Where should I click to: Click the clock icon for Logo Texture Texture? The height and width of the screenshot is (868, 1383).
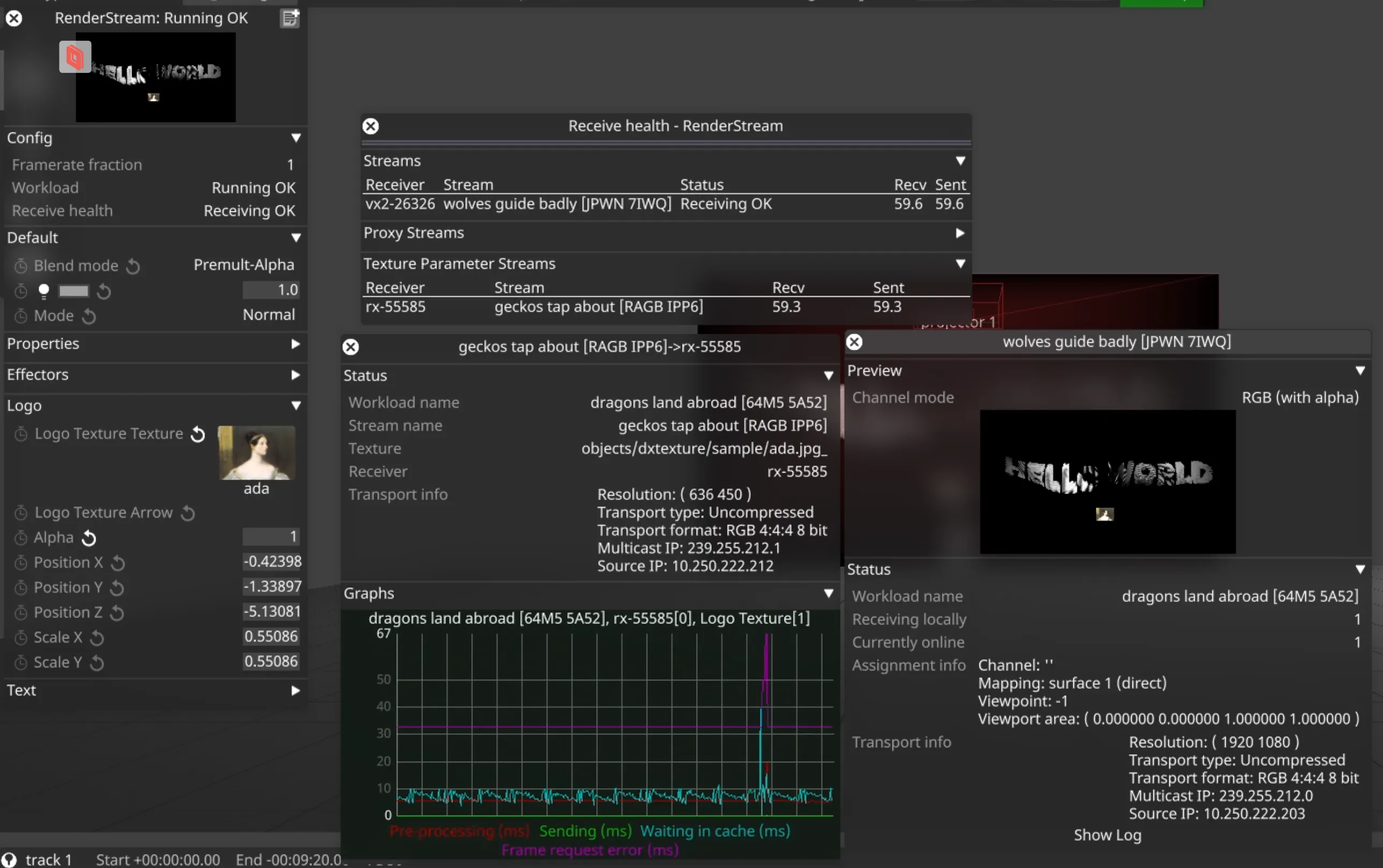coord(21,434)
